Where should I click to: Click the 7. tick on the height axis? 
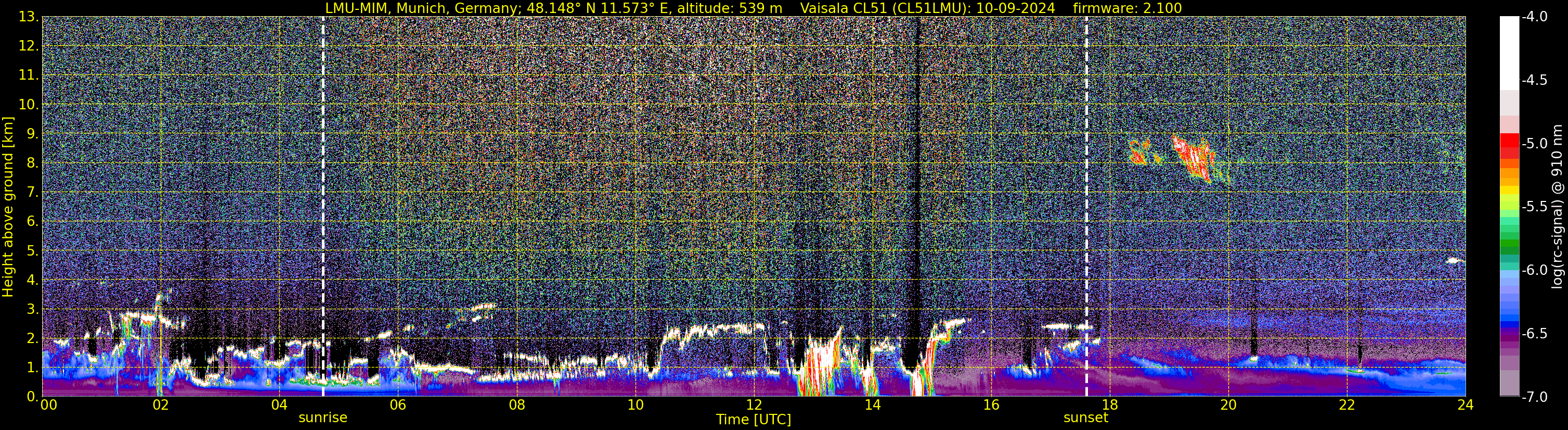point(33,193)
